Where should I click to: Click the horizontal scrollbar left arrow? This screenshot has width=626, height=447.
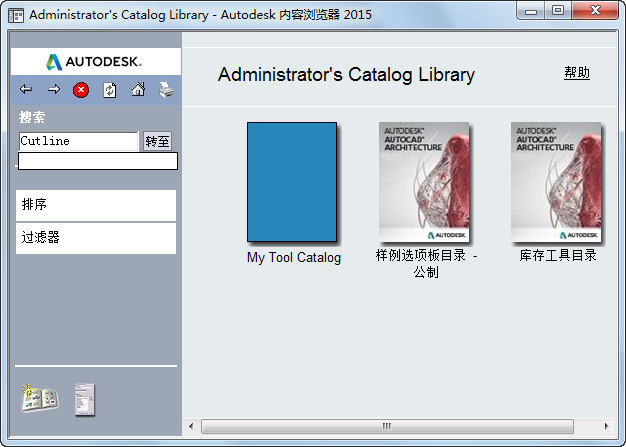pos(191,426)
